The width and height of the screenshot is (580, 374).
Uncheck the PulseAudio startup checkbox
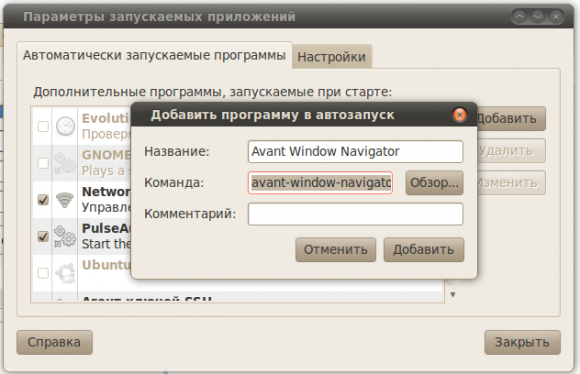click(x=43, y=236)
